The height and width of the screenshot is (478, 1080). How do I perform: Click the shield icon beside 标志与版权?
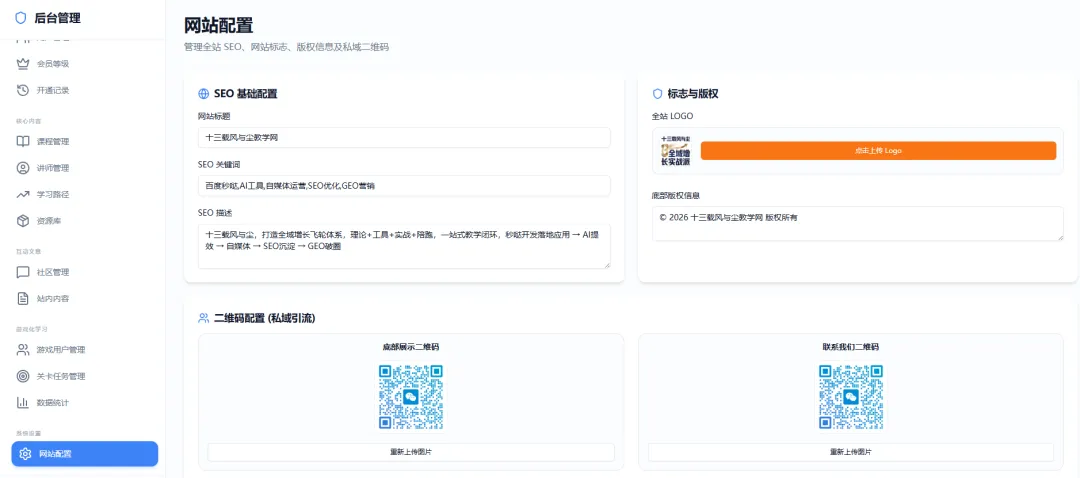[x=657, y=94]
